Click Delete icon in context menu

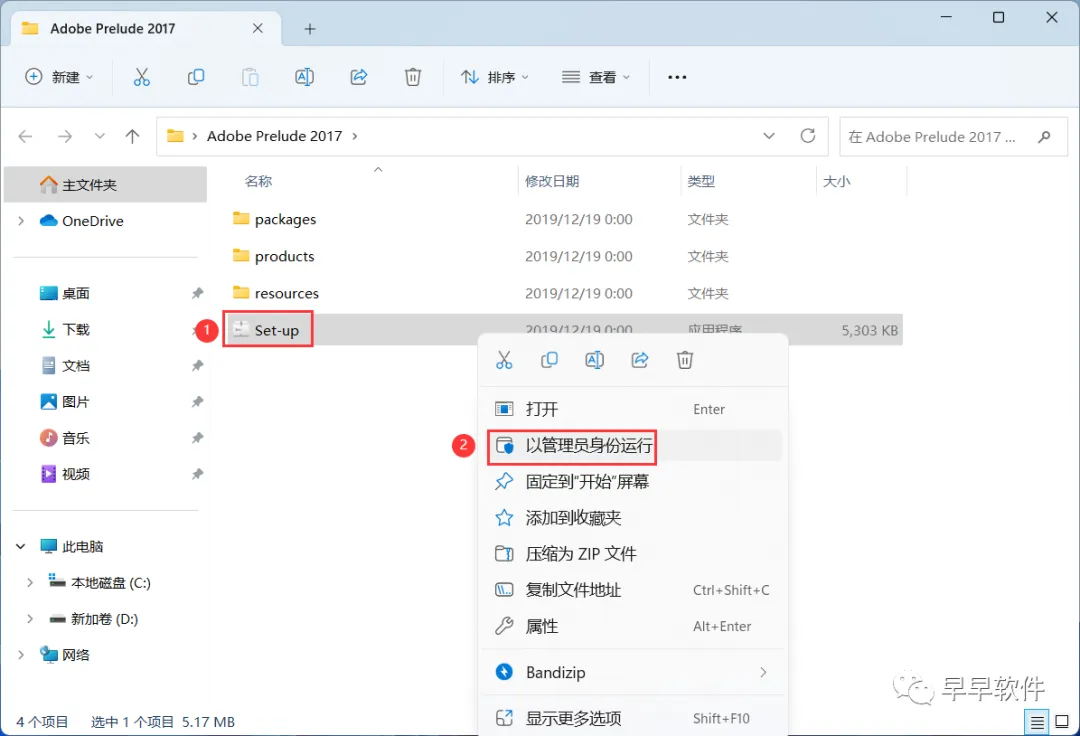pyautogui.click(x=685, y=360)
